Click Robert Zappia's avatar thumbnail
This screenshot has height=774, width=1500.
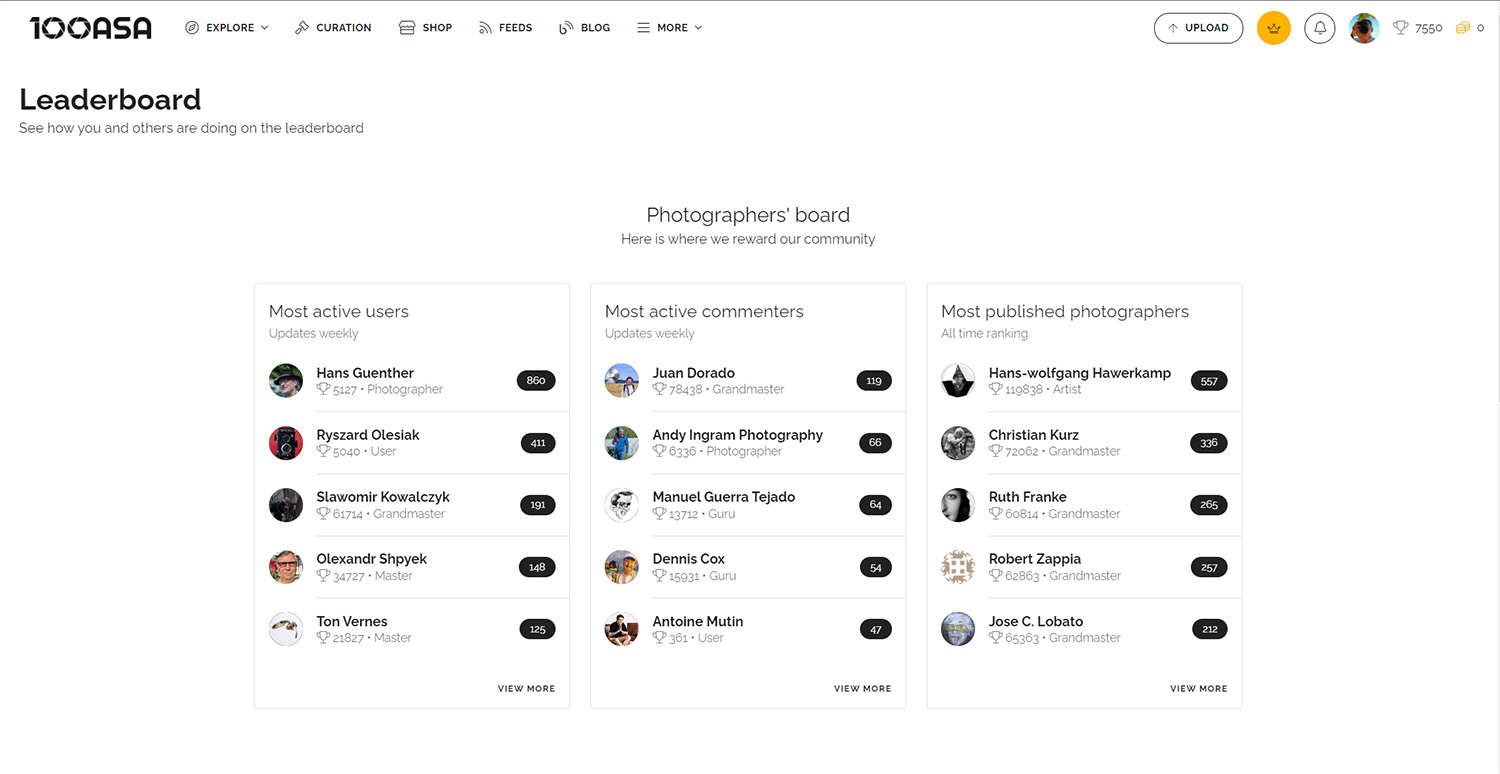(x=958, y=567)
